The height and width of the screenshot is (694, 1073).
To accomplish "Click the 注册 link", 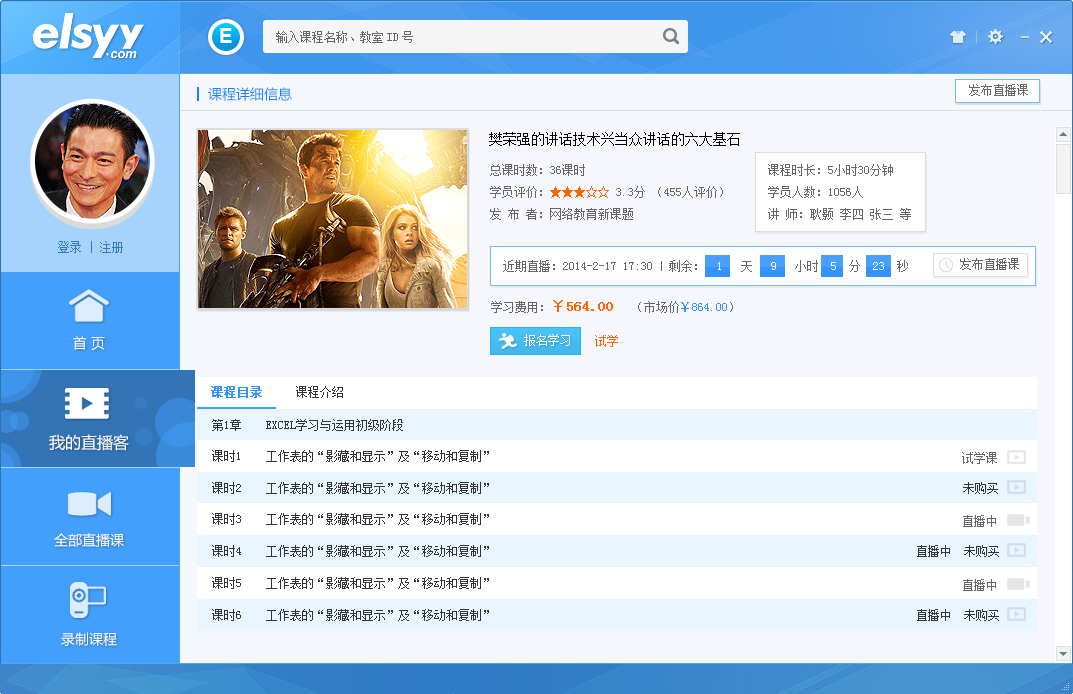I will point(112,247).
